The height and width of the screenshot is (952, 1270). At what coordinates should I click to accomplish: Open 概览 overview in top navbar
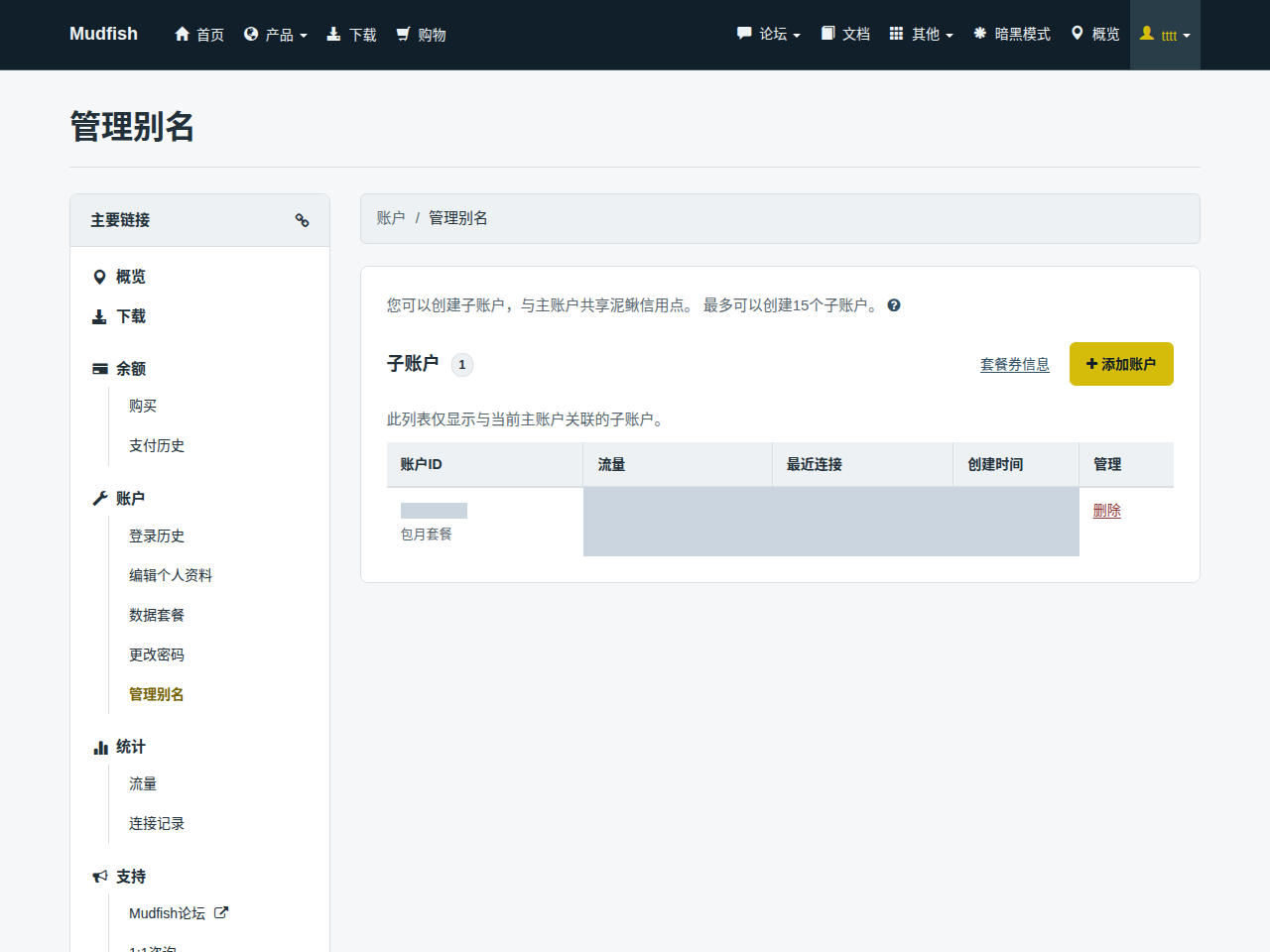(1095, 35)
